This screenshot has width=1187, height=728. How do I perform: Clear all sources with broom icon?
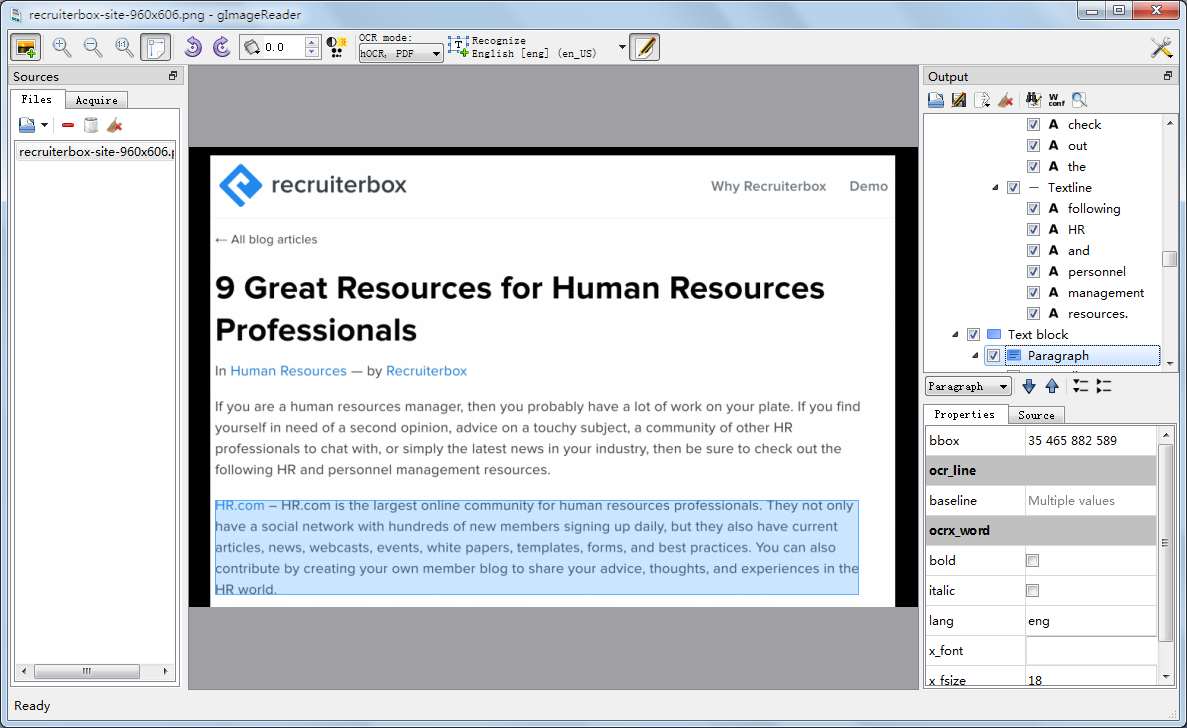(114, 125)
